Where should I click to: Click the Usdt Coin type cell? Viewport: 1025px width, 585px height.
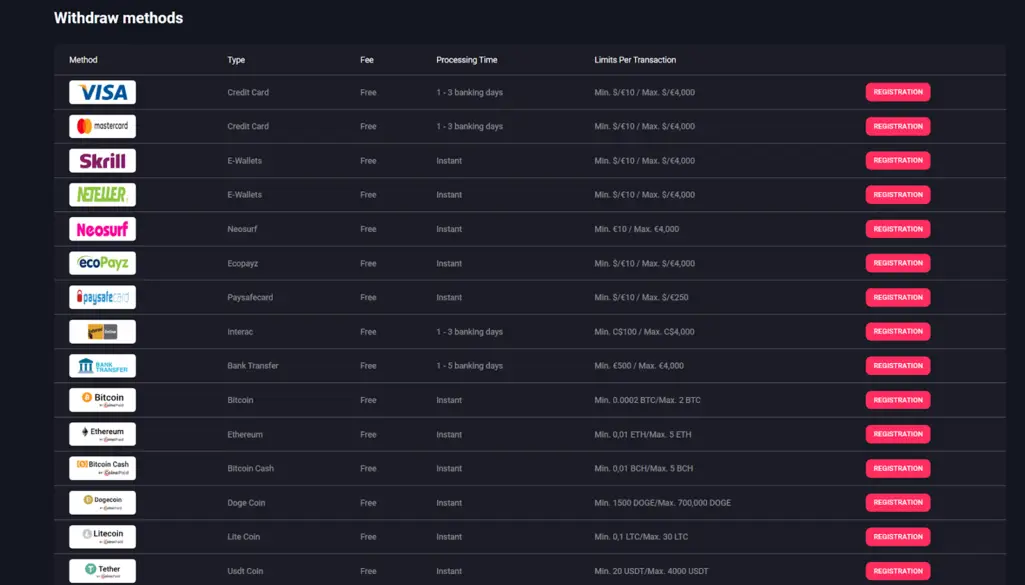click(x=245, y=571)
